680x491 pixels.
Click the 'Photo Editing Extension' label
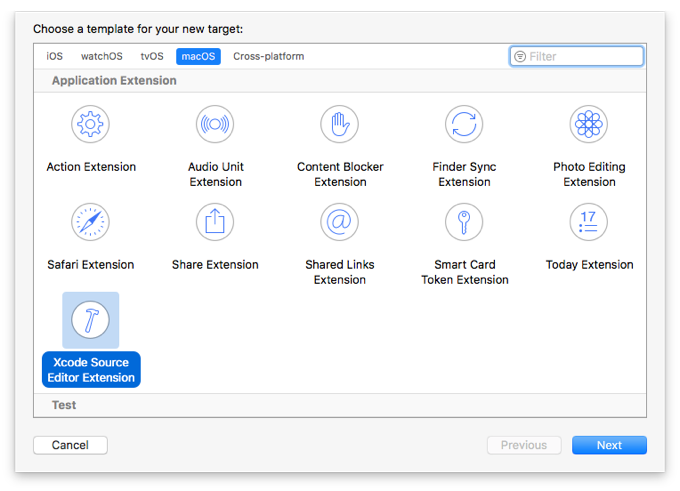tap(589, 174)
